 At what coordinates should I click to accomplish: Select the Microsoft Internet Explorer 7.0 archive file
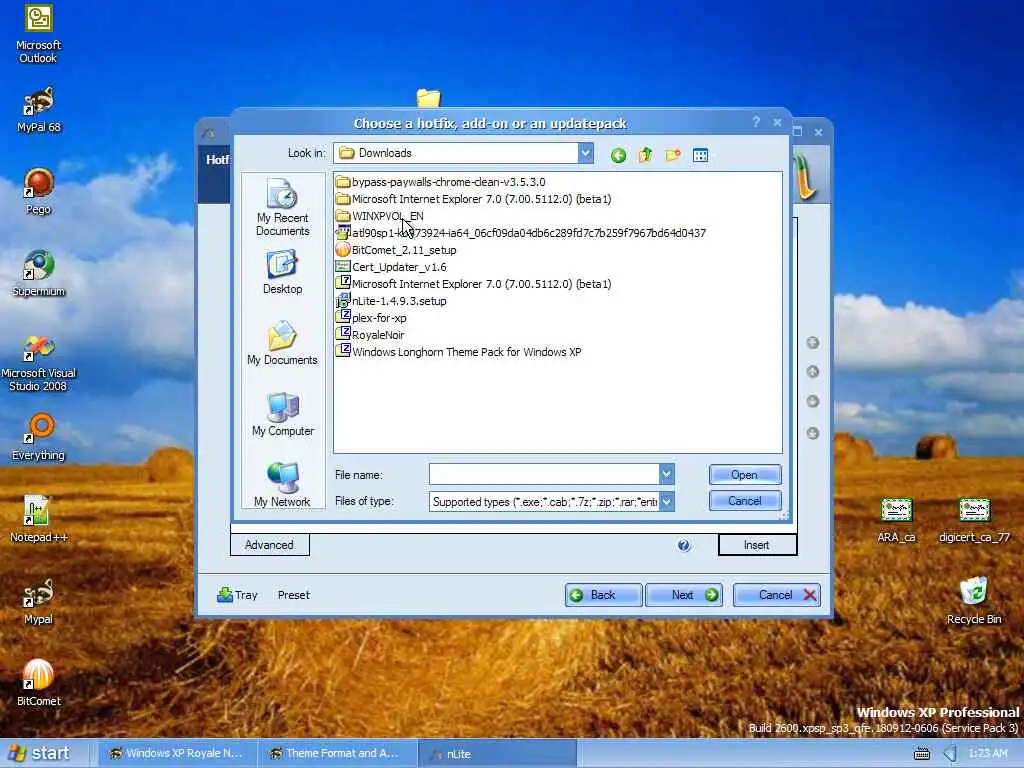click(473, 284)
